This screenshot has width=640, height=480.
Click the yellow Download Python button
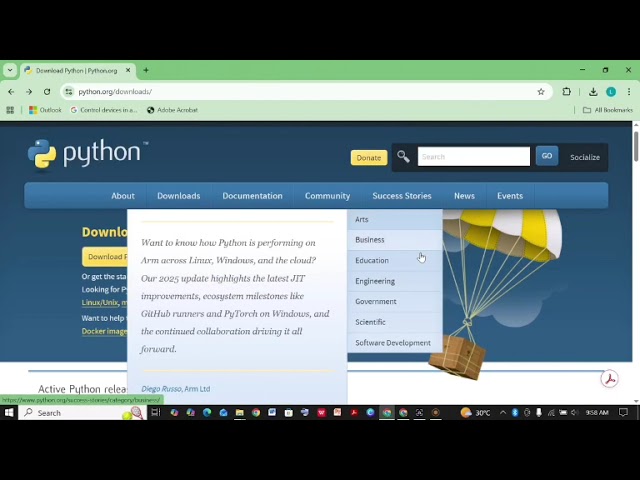(105, 257)
